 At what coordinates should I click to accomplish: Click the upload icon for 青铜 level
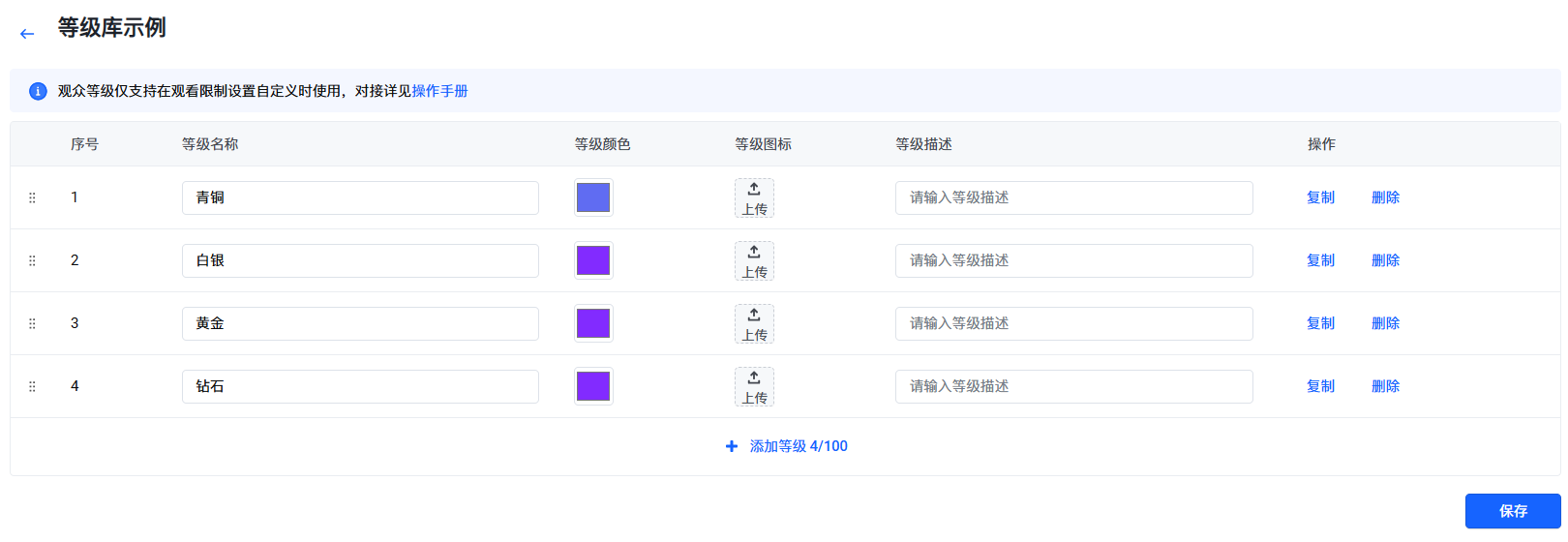click(754, 197)
